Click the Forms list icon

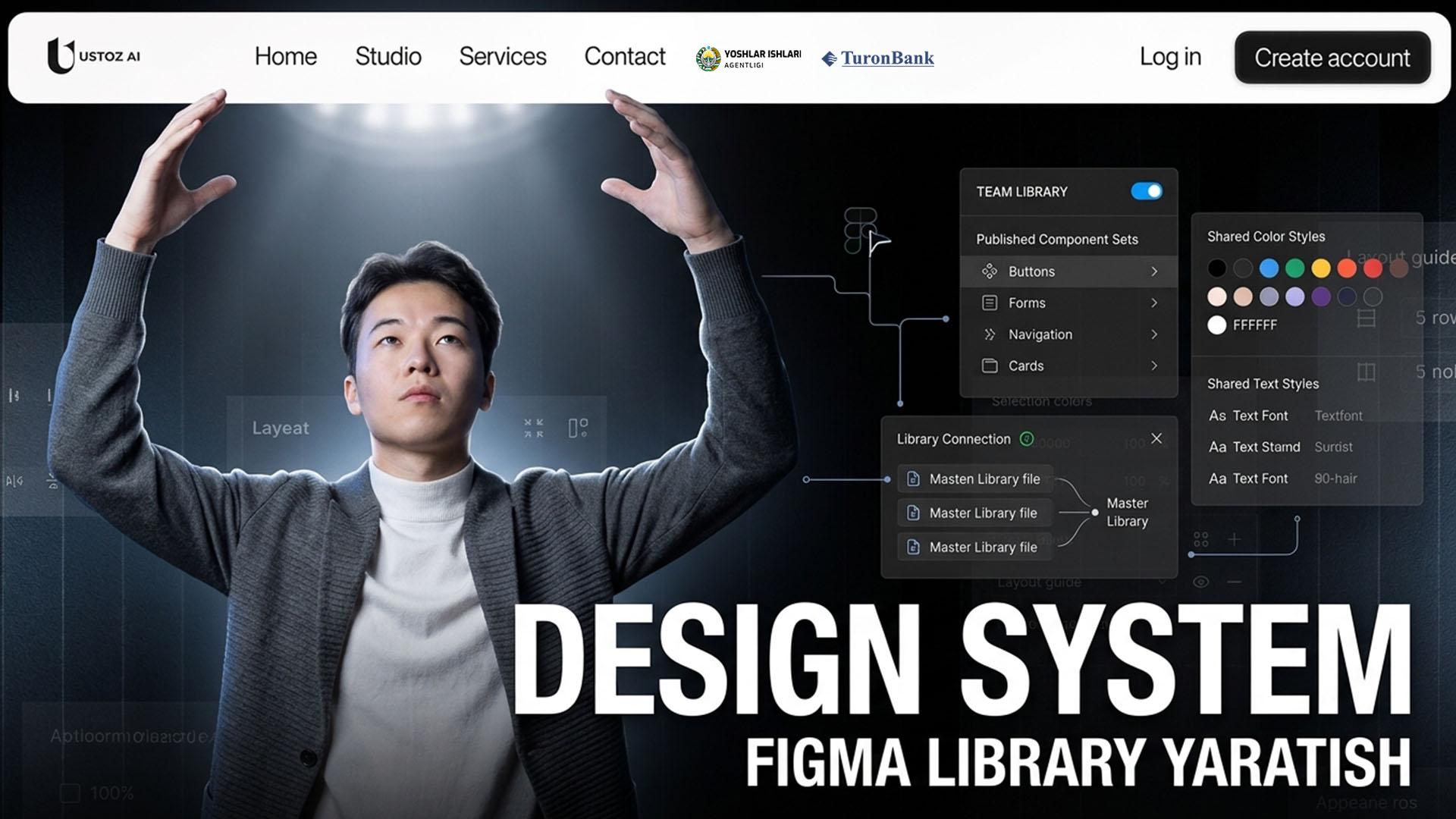990,303
